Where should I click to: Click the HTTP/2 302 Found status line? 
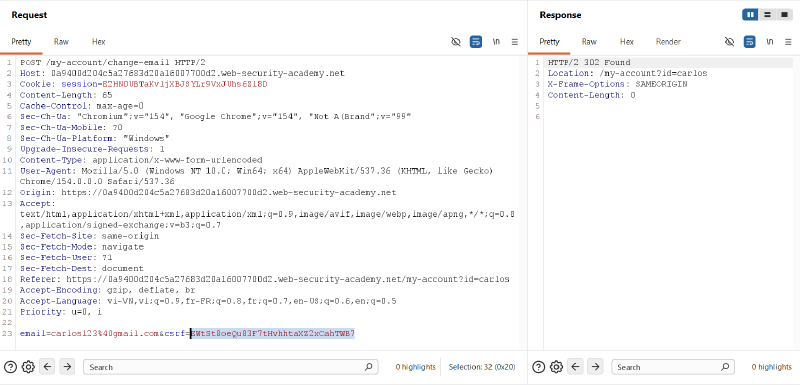[589, 62]
